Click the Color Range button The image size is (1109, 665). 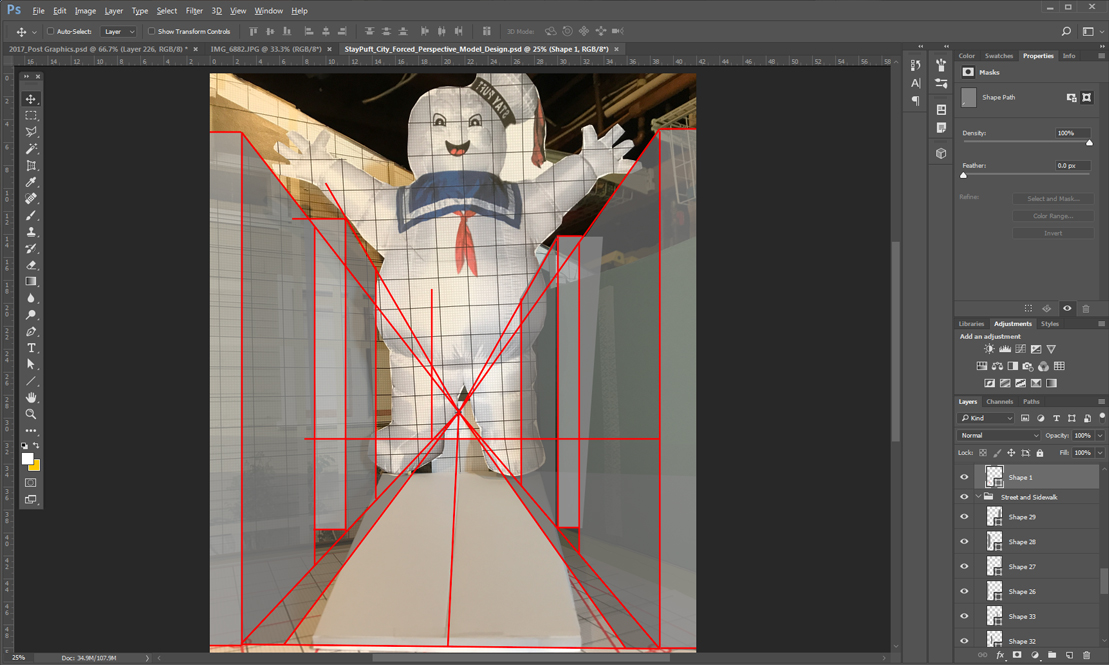pos(1053,216)
